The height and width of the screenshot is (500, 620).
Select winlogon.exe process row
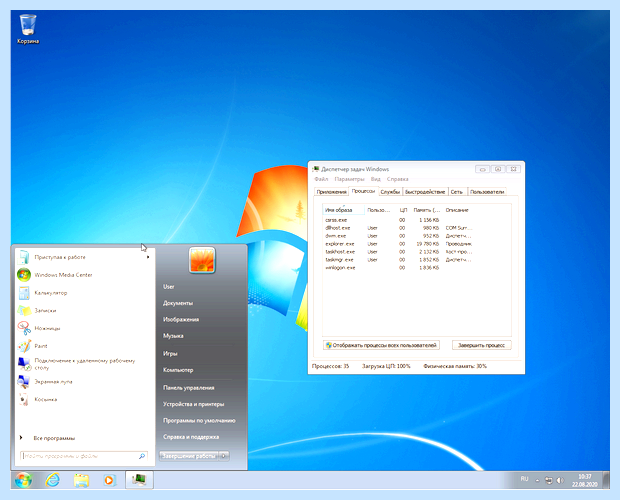point(399,268)
